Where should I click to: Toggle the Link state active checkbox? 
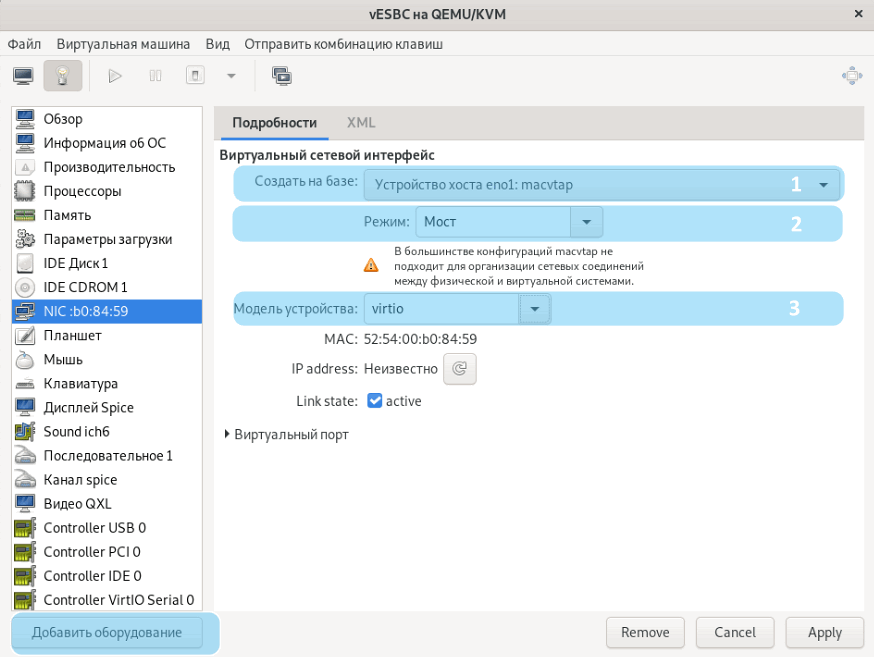point(375,401)
